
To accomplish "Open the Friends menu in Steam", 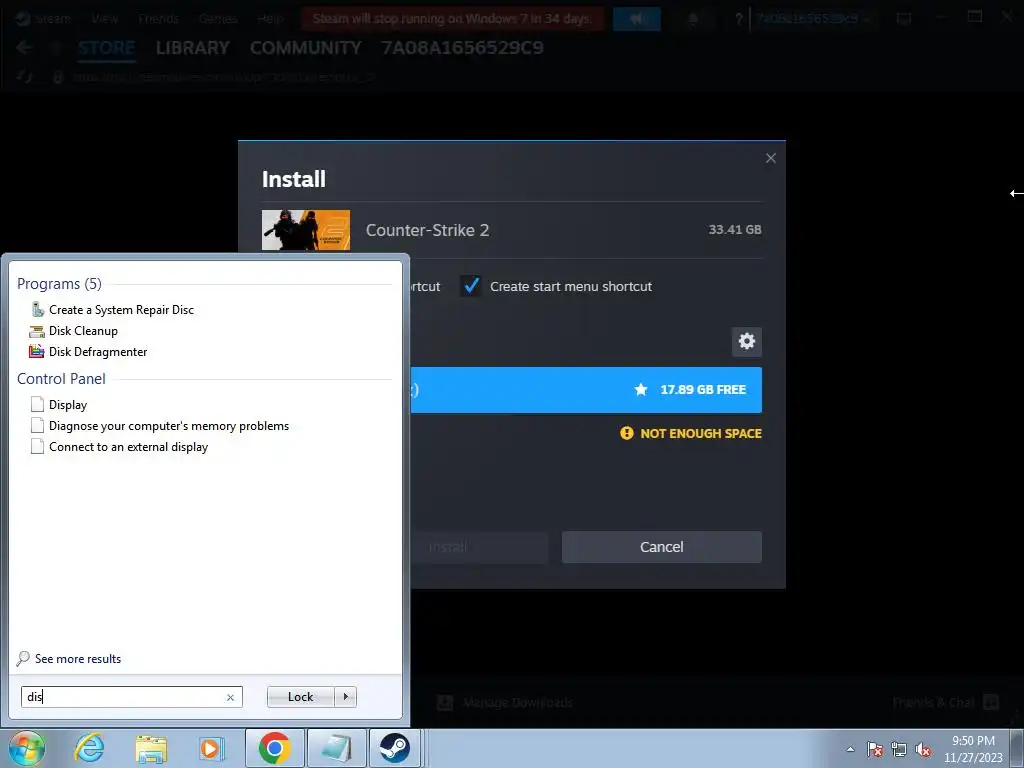I will [158, 18].
